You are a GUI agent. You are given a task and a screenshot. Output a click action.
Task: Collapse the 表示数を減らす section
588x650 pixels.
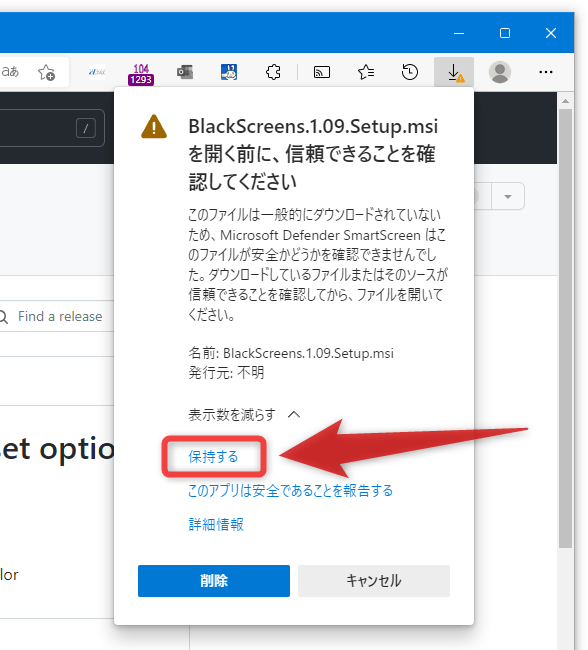244,415
